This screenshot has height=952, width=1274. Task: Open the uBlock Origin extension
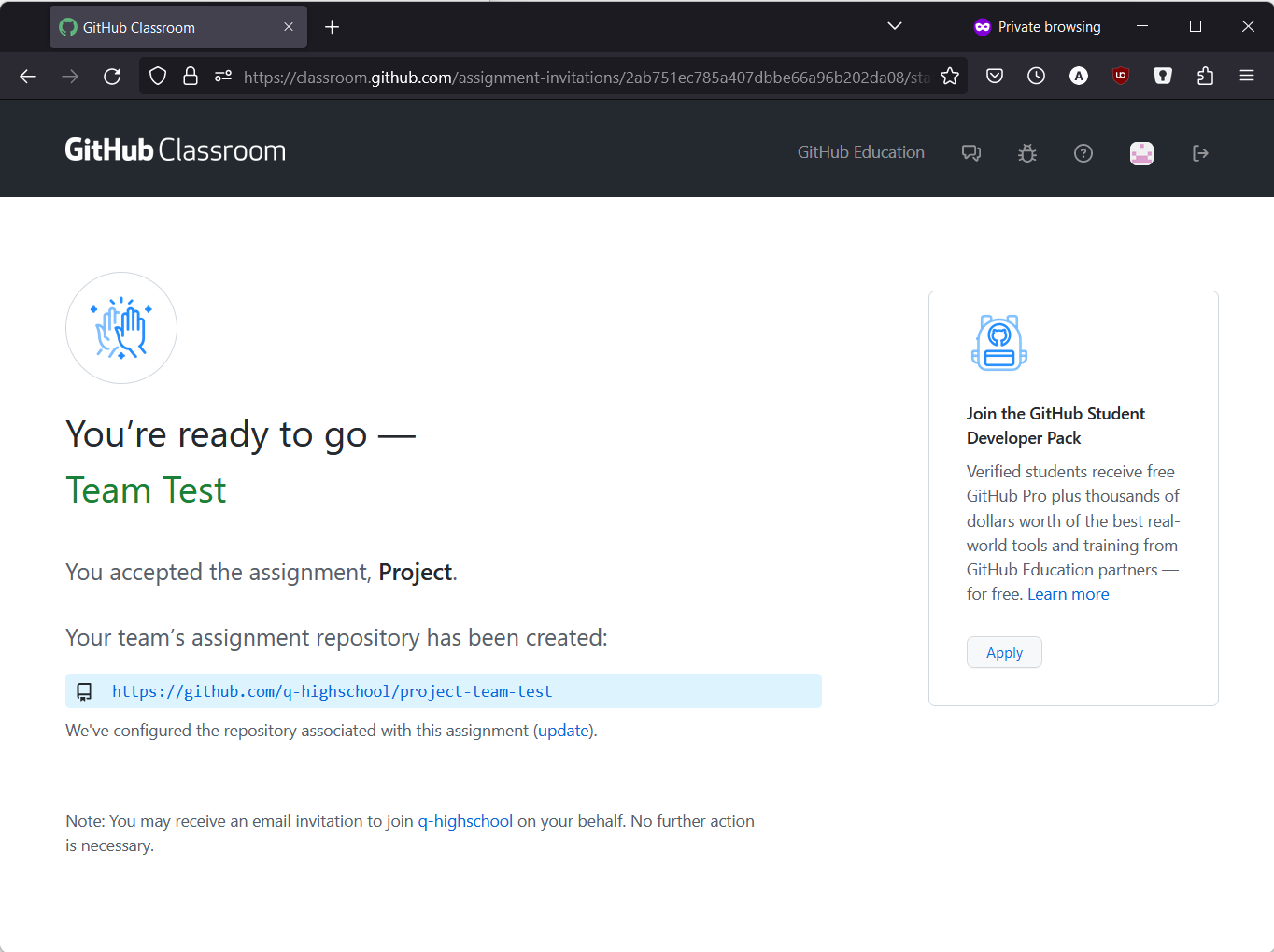point(1121,77)
